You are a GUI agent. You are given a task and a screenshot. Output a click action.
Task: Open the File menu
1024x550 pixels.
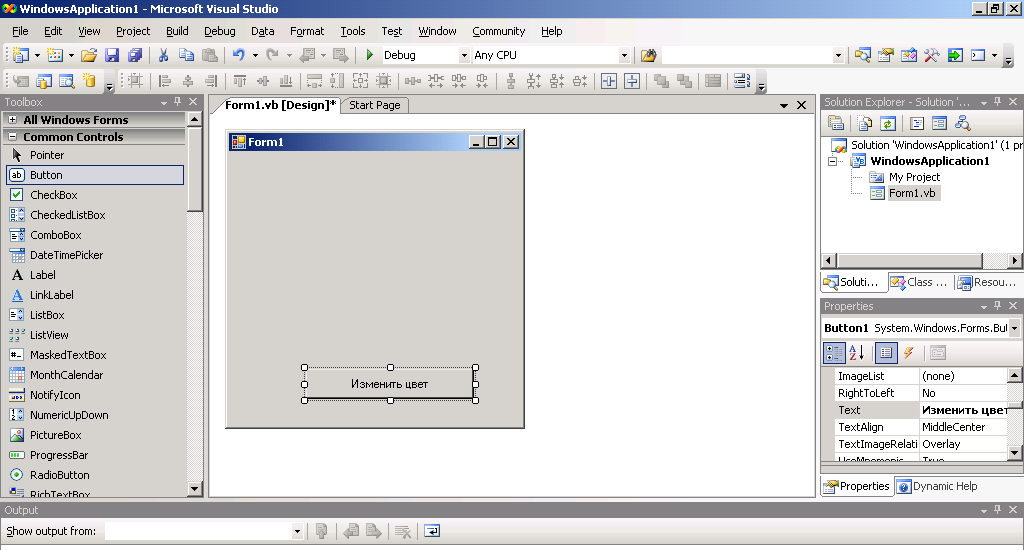click(20, 31)
